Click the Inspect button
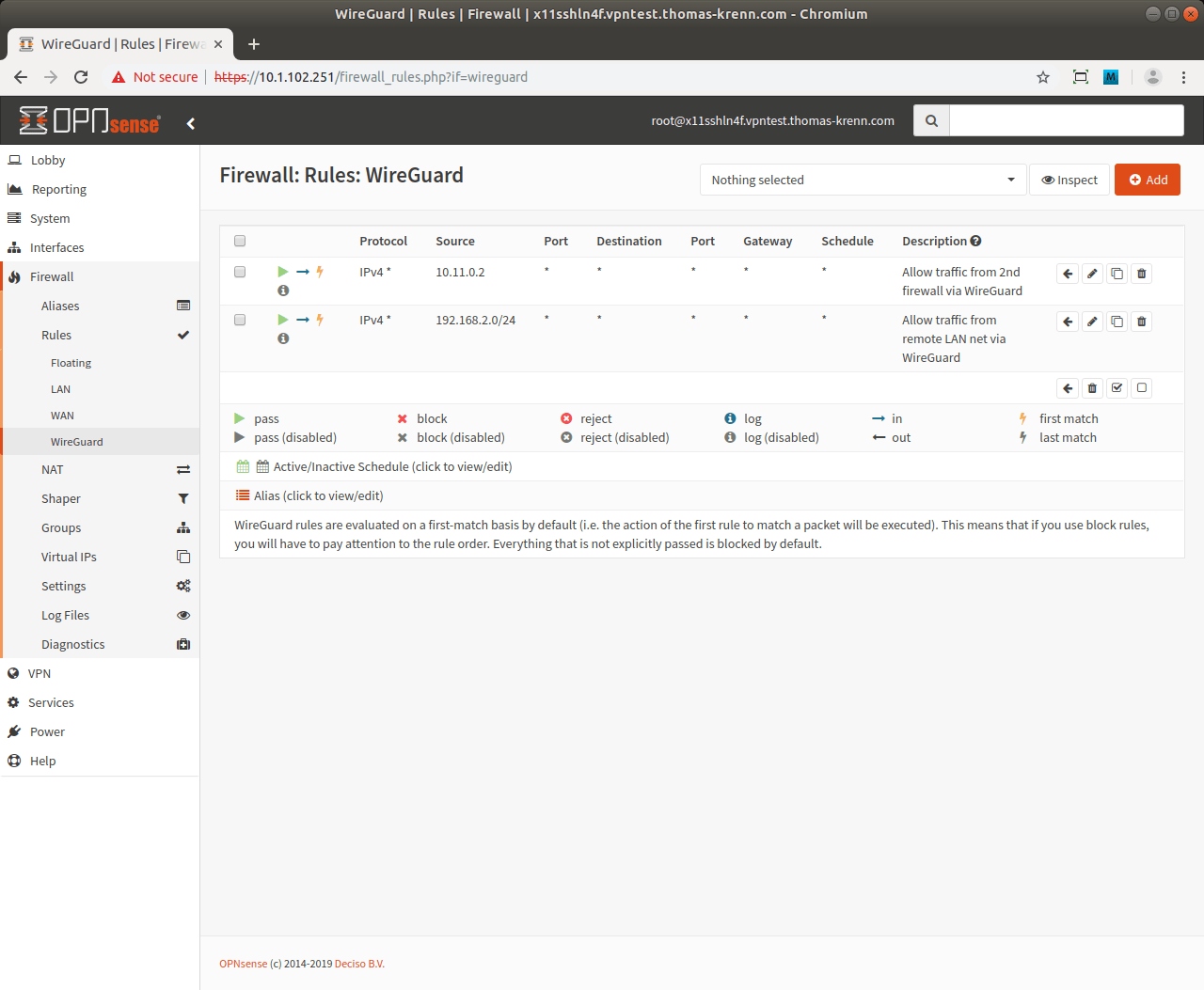1204x990 pixels. pos(1069,180)
